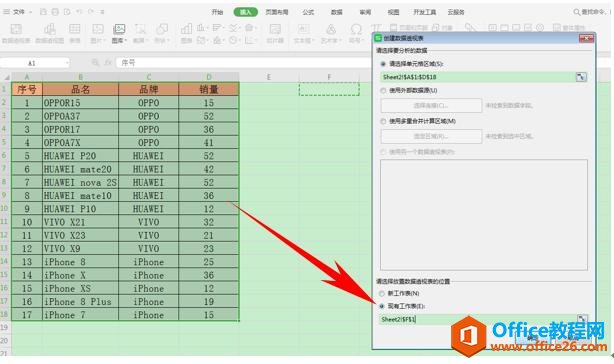The width and height of the screenshot is (614, 364).
Task: Click the PivotChart (数据透视图) ribbon icon
Action: click(x=49, y=29)
